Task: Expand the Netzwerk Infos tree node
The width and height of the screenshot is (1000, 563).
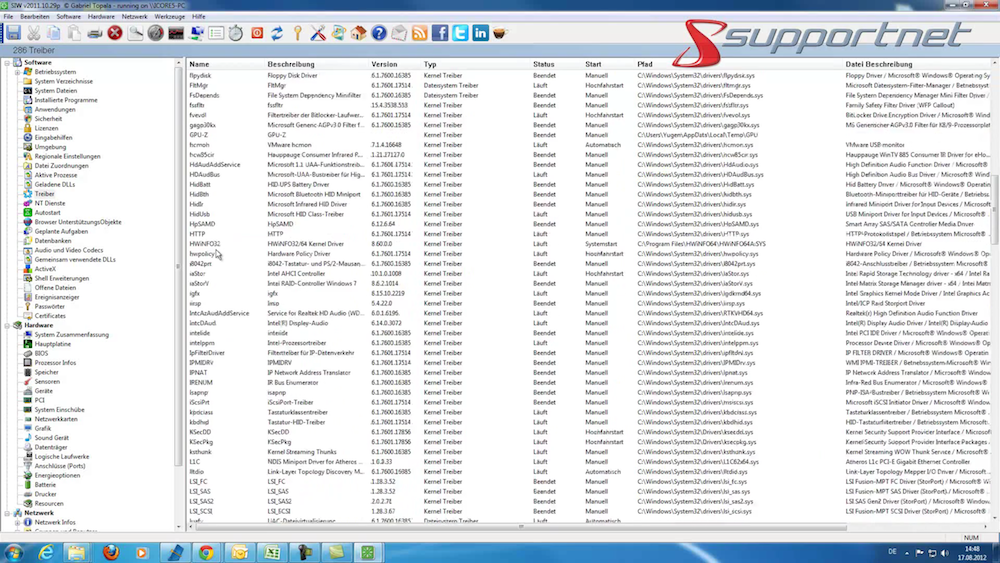Action: click(18, 522)
